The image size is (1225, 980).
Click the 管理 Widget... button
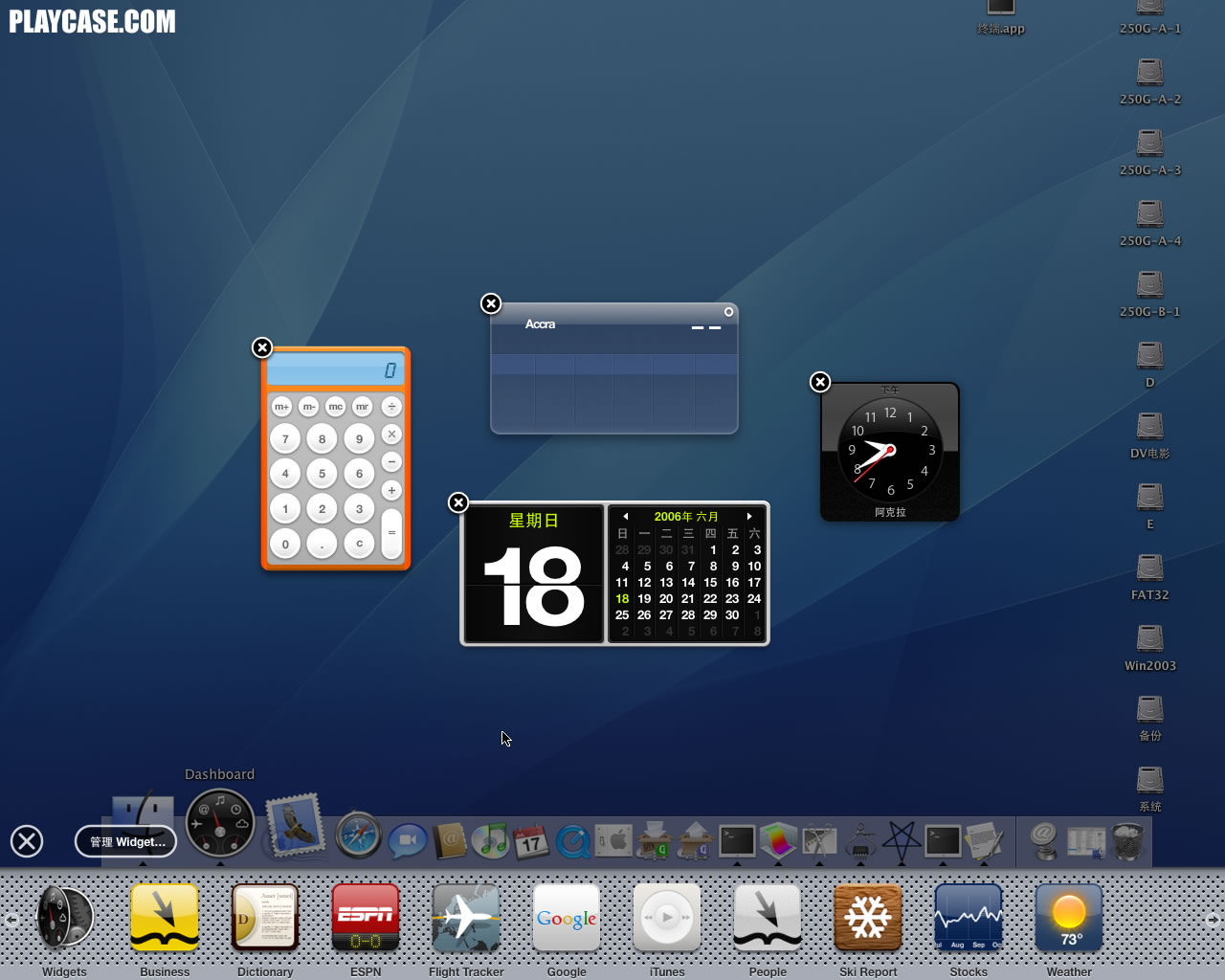(126, 842)
